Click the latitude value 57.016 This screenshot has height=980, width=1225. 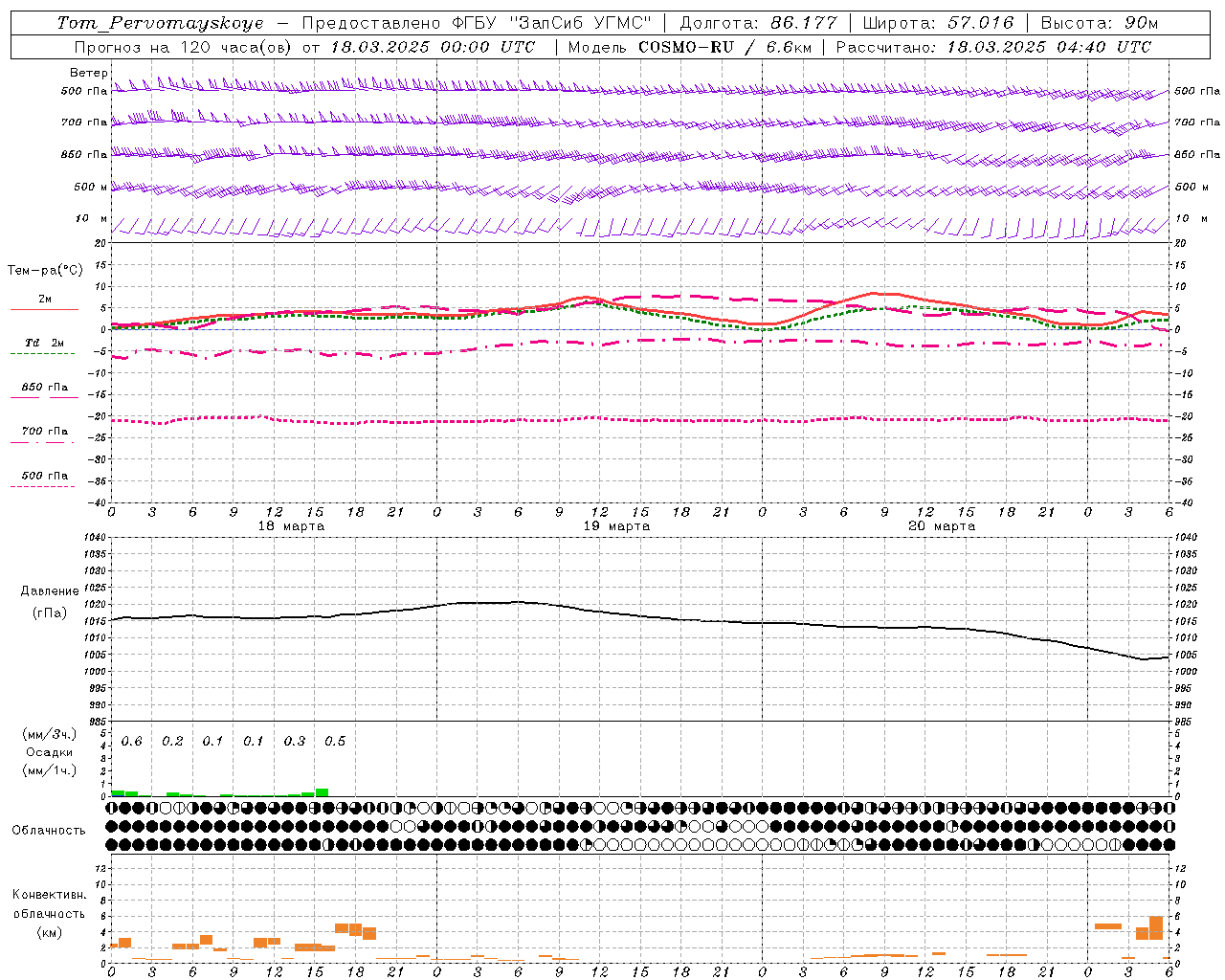click(x=981, y=23)
